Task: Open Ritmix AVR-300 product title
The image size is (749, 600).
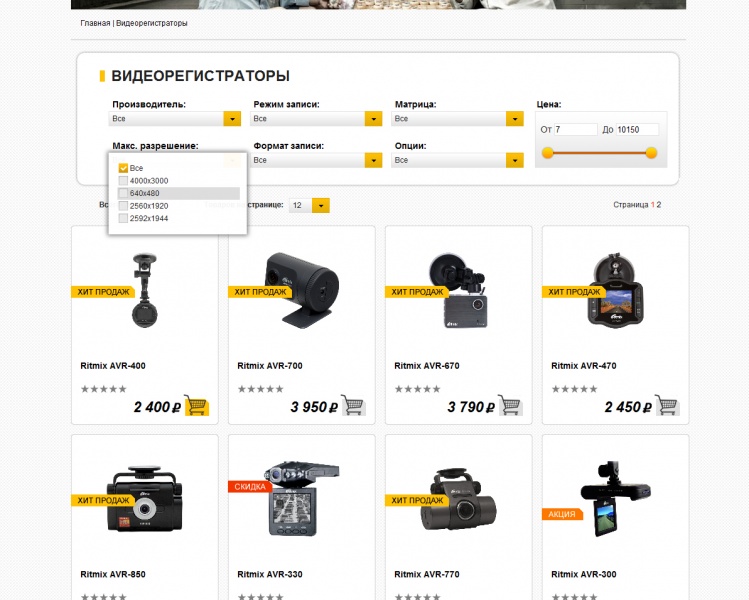Action: [x=584, y=574]
